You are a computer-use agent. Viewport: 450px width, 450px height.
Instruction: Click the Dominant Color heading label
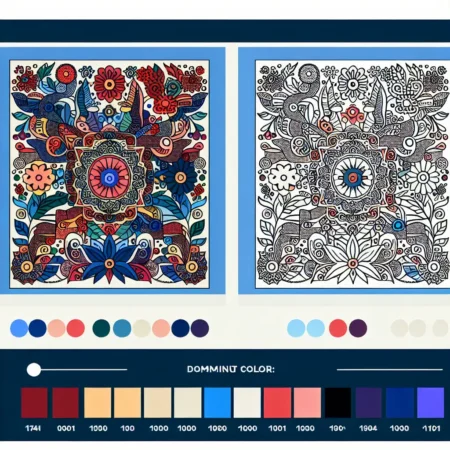[231, 369]
